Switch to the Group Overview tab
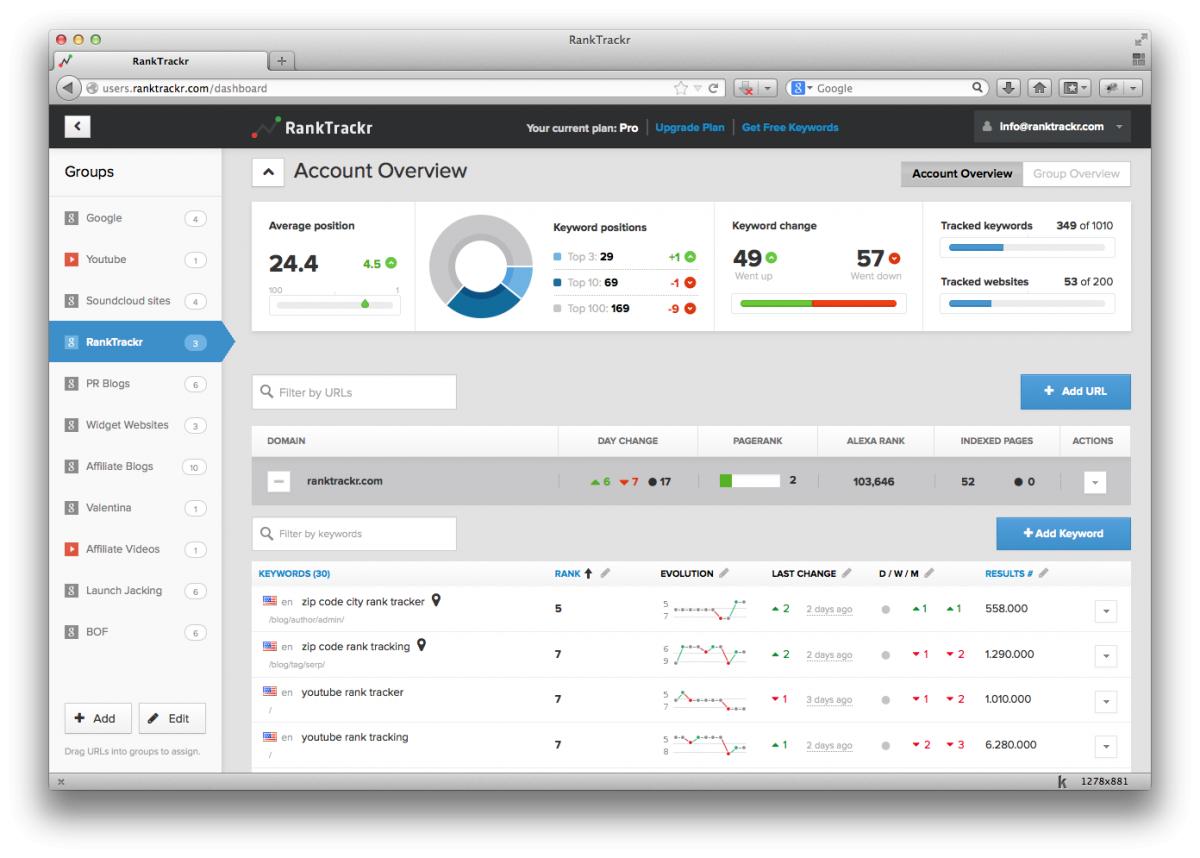 pos(1076,174)
